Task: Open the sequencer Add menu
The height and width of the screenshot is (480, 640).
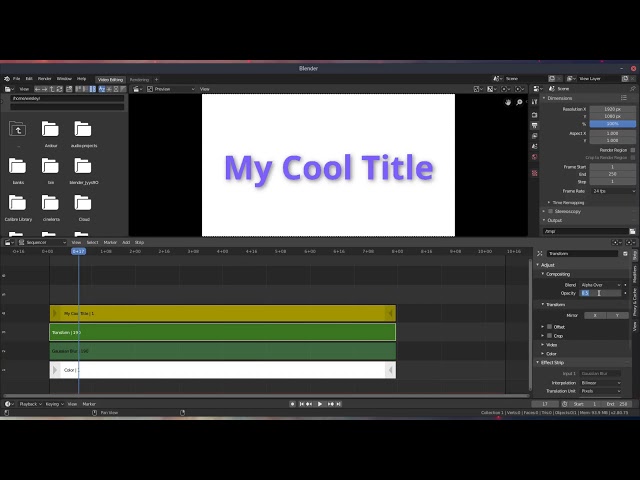Action: tap(126, 242)
